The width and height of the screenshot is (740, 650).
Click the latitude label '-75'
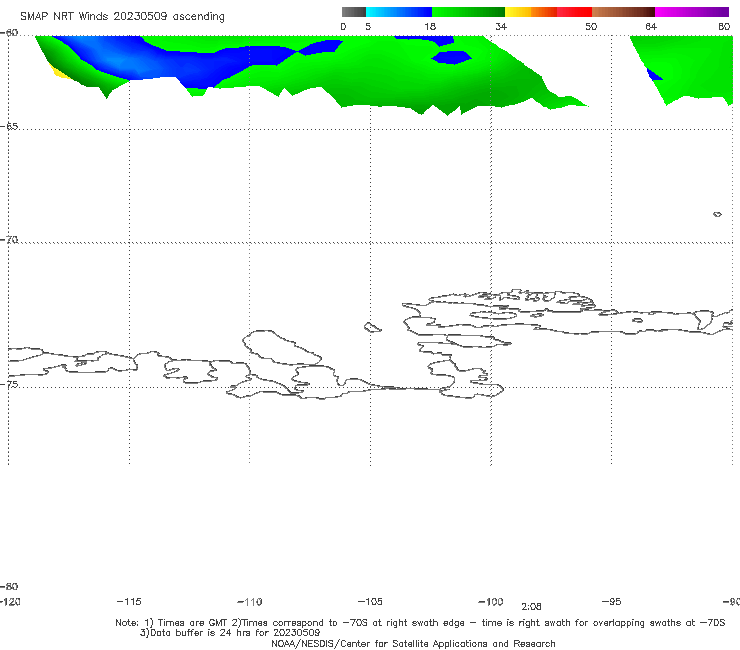click(9, 384)
